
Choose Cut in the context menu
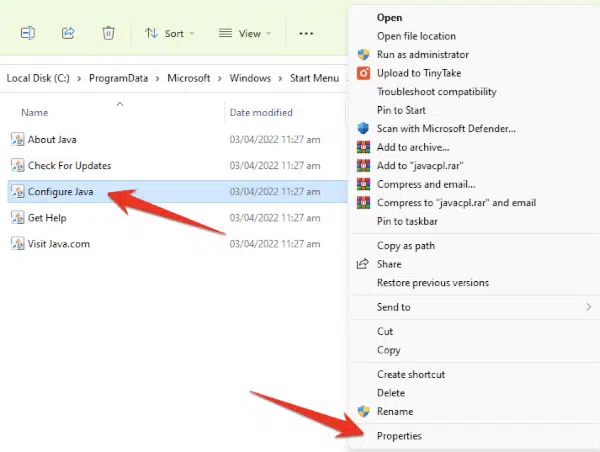[385, 331]
